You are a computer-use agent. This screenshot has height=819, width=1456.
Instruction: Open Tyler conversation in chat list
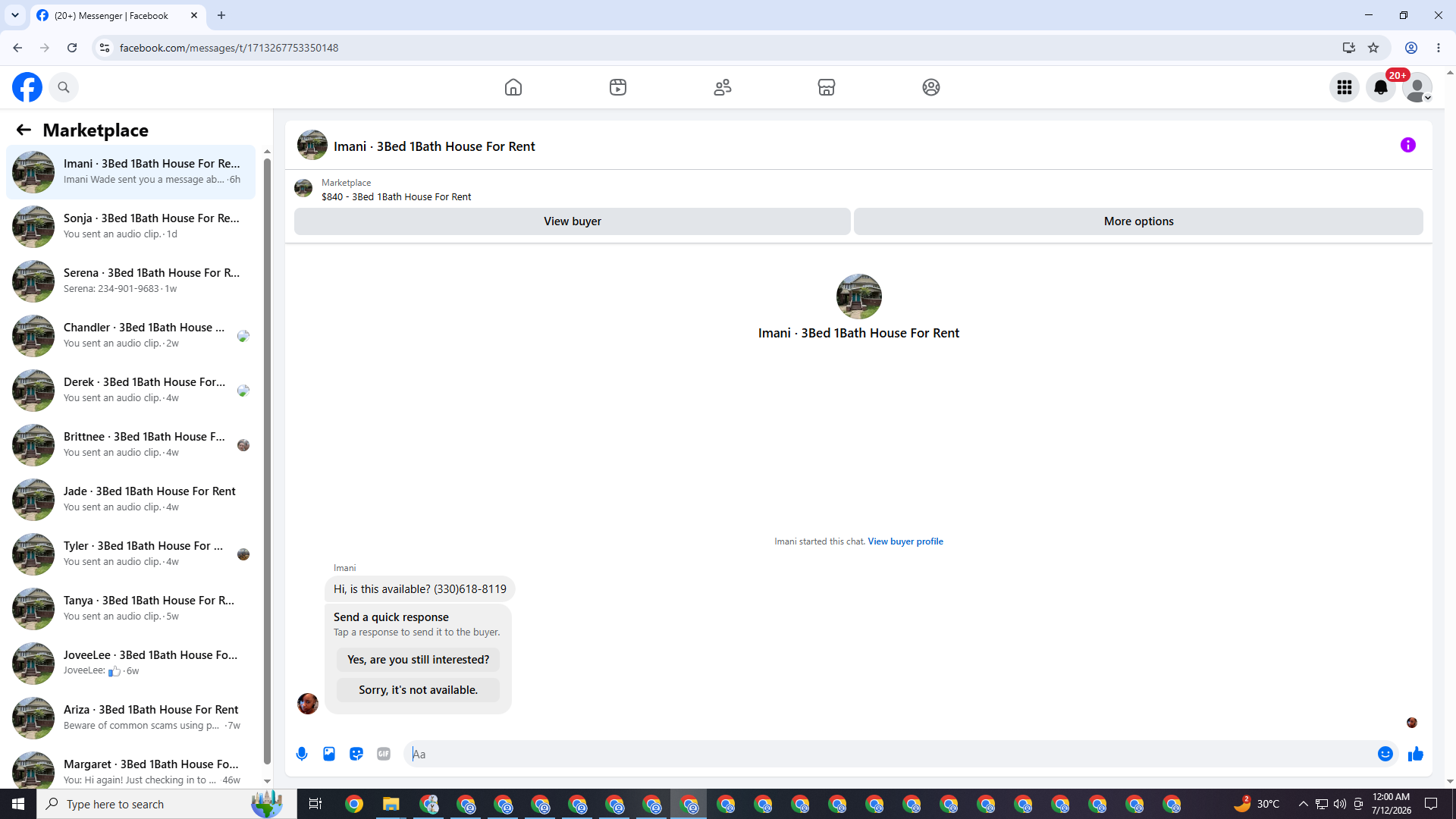click(130, 554)
